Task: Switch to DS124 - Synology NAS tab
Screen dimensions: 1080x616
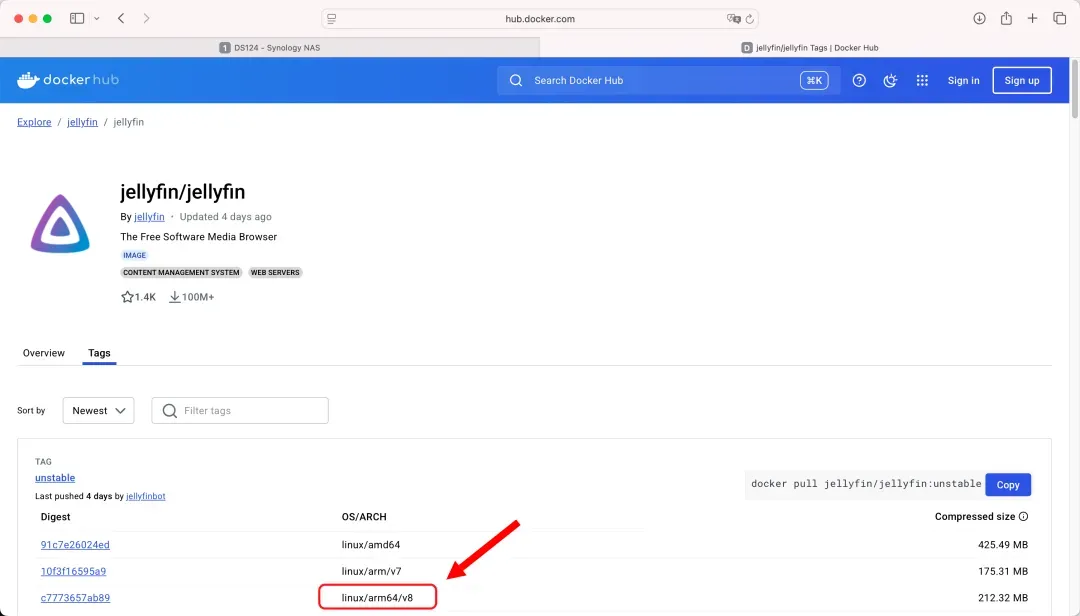Action: click(270, 48)
